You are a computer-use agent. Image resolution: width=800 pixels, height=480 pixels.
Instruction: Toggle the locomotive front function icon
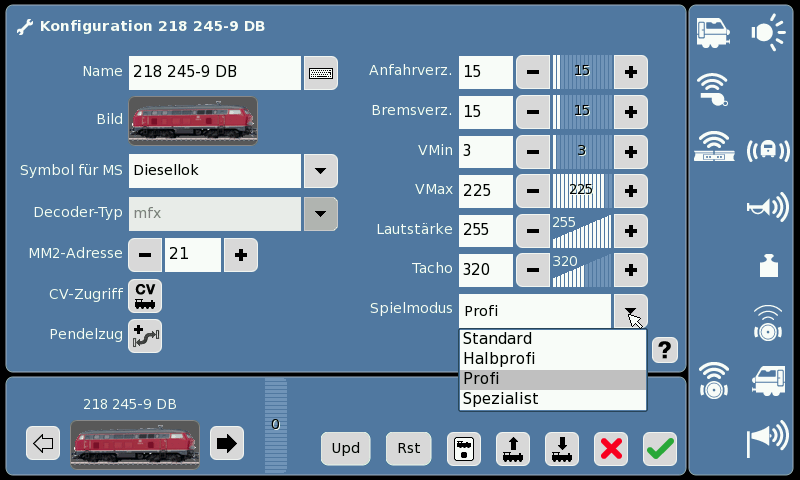(713, 33)
